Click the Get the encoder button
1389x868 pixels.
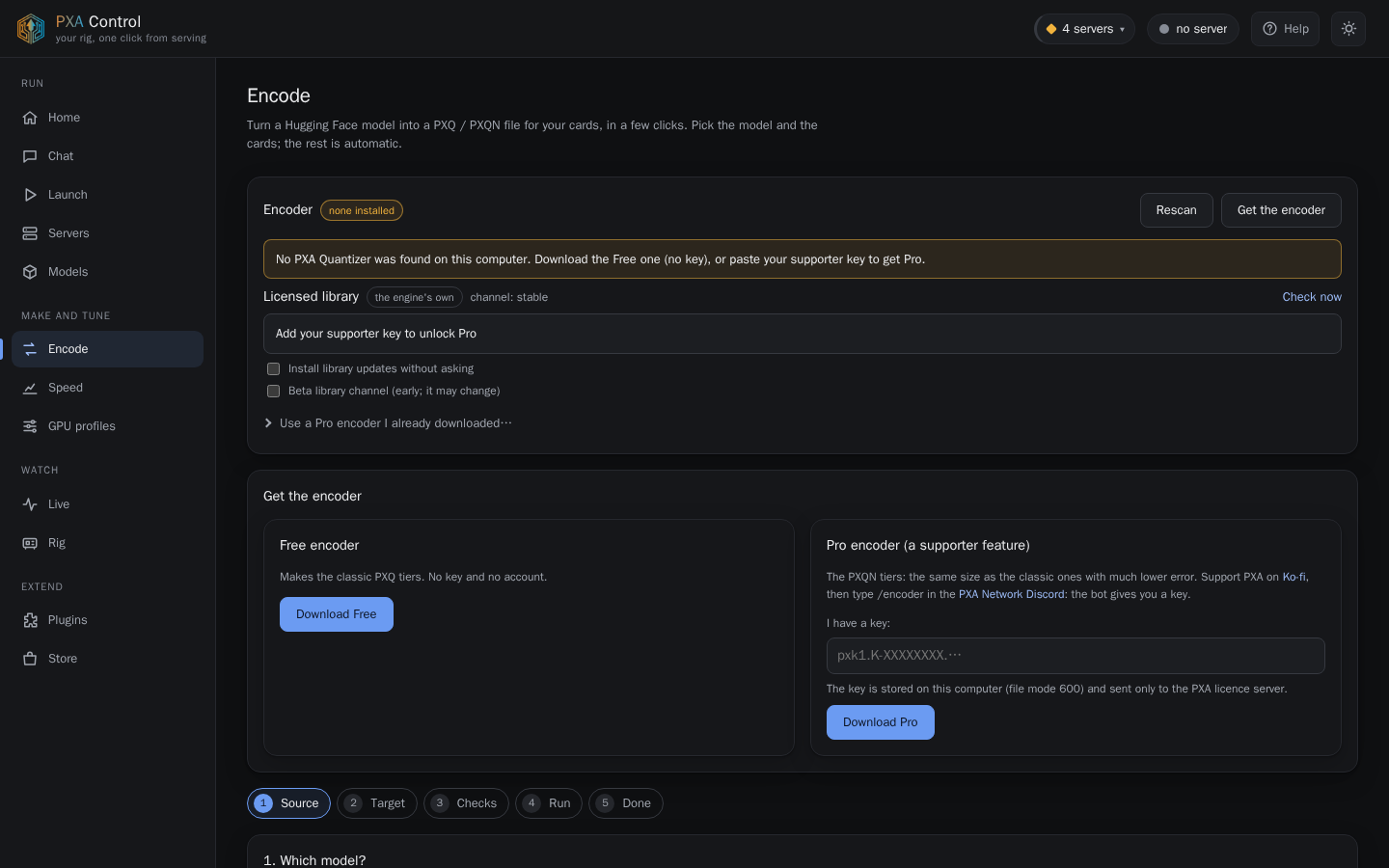coord(1281,210)
